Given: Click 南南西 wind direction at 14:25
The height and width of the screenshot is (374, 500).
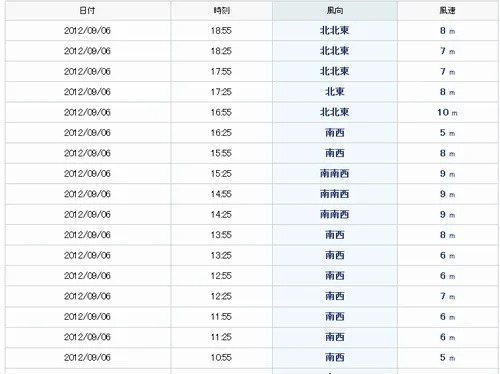Looking at the screenshot, I should [334, 214].
